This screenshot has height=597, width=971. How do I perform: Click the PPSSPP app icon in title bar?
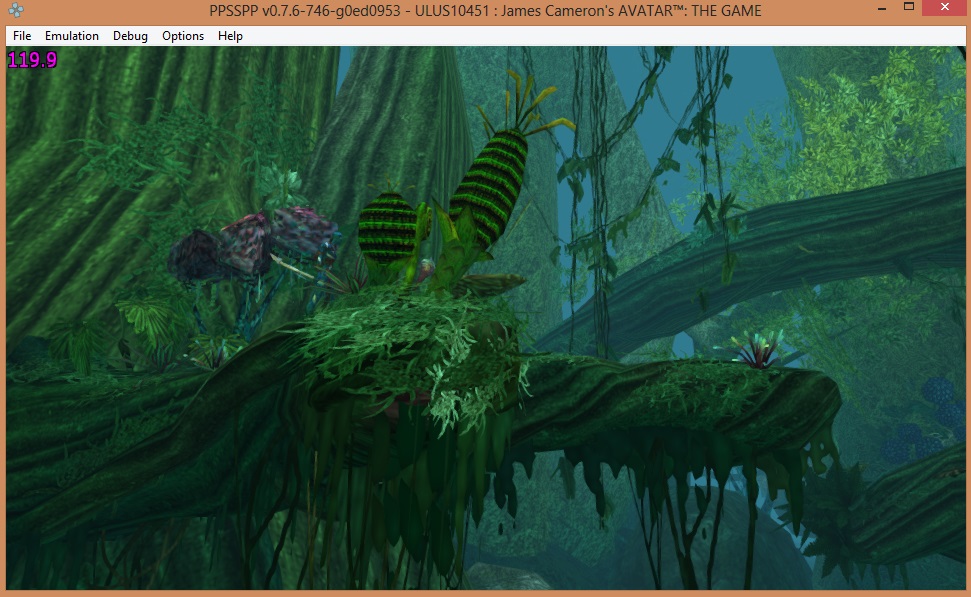(x=15, y=10)
